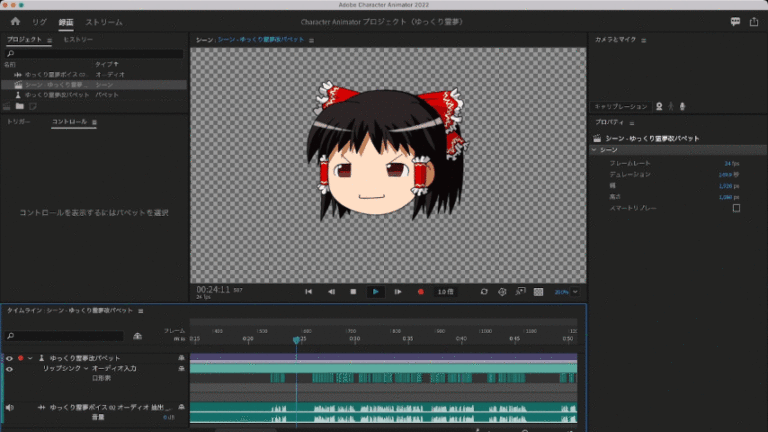Select the プロジェクト panel tab
768x432 pixels.
pos(24,40)
